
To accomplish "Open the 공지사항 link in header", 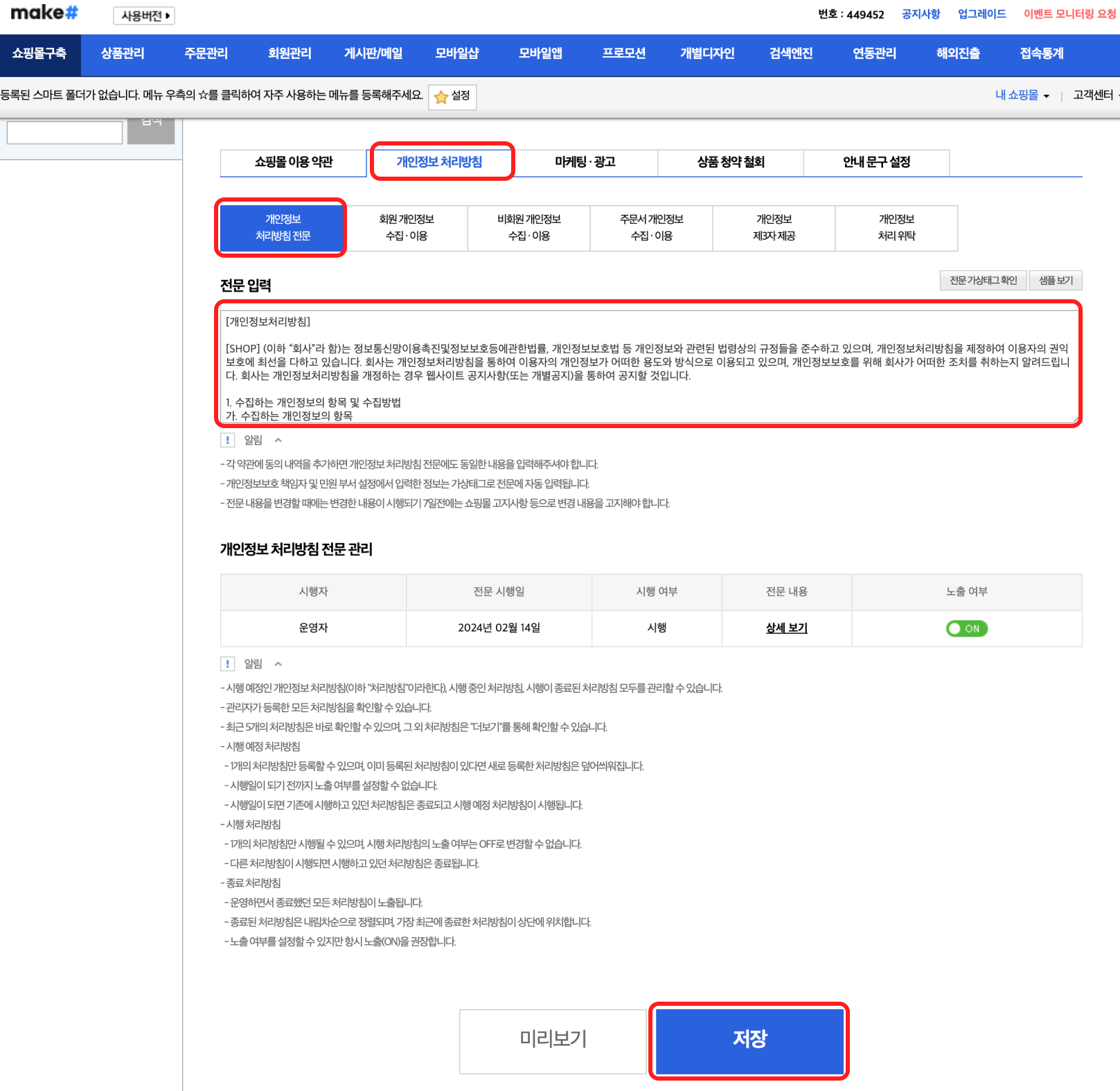I will (x=921, y=14).
